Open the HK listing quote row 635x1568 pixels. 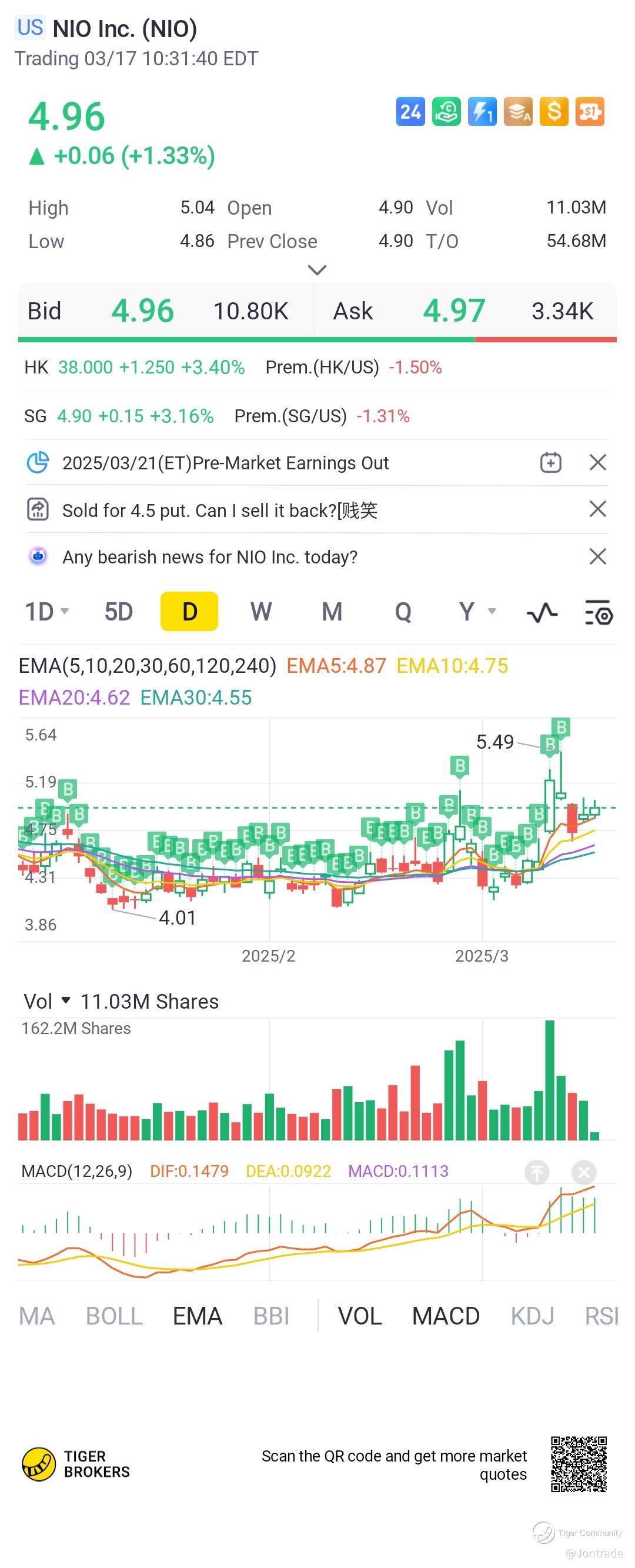[x=317, y=367]
